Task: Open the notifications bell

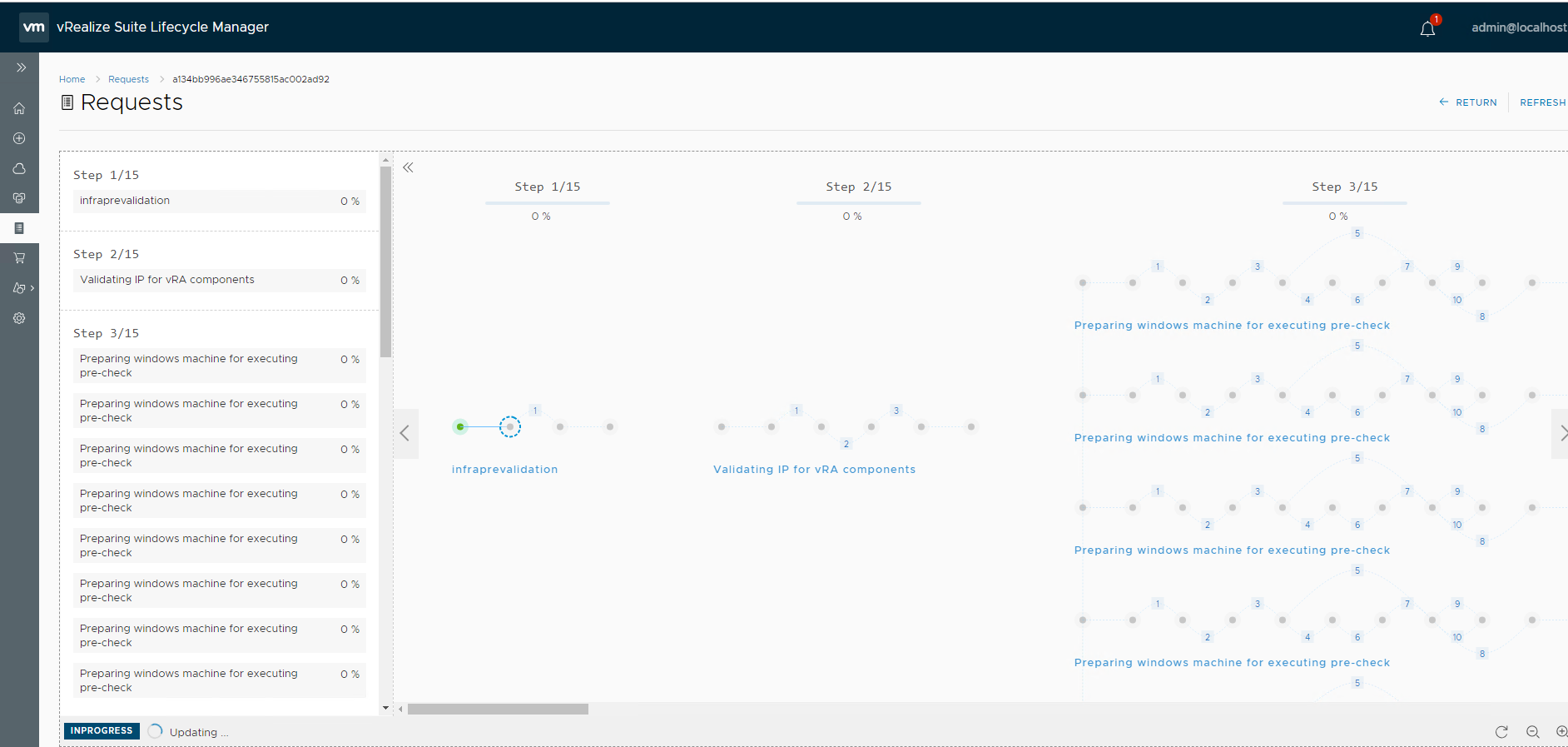Action: point(1428,28)
